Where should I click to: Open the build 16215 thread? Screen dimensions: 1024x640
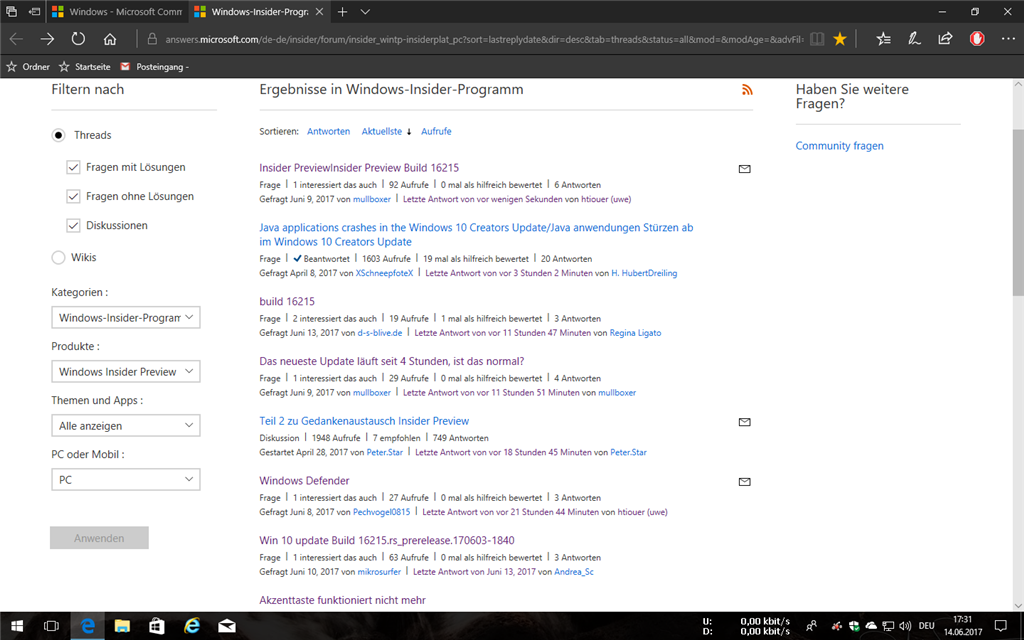pyautogui.click(x=287, y=302)
